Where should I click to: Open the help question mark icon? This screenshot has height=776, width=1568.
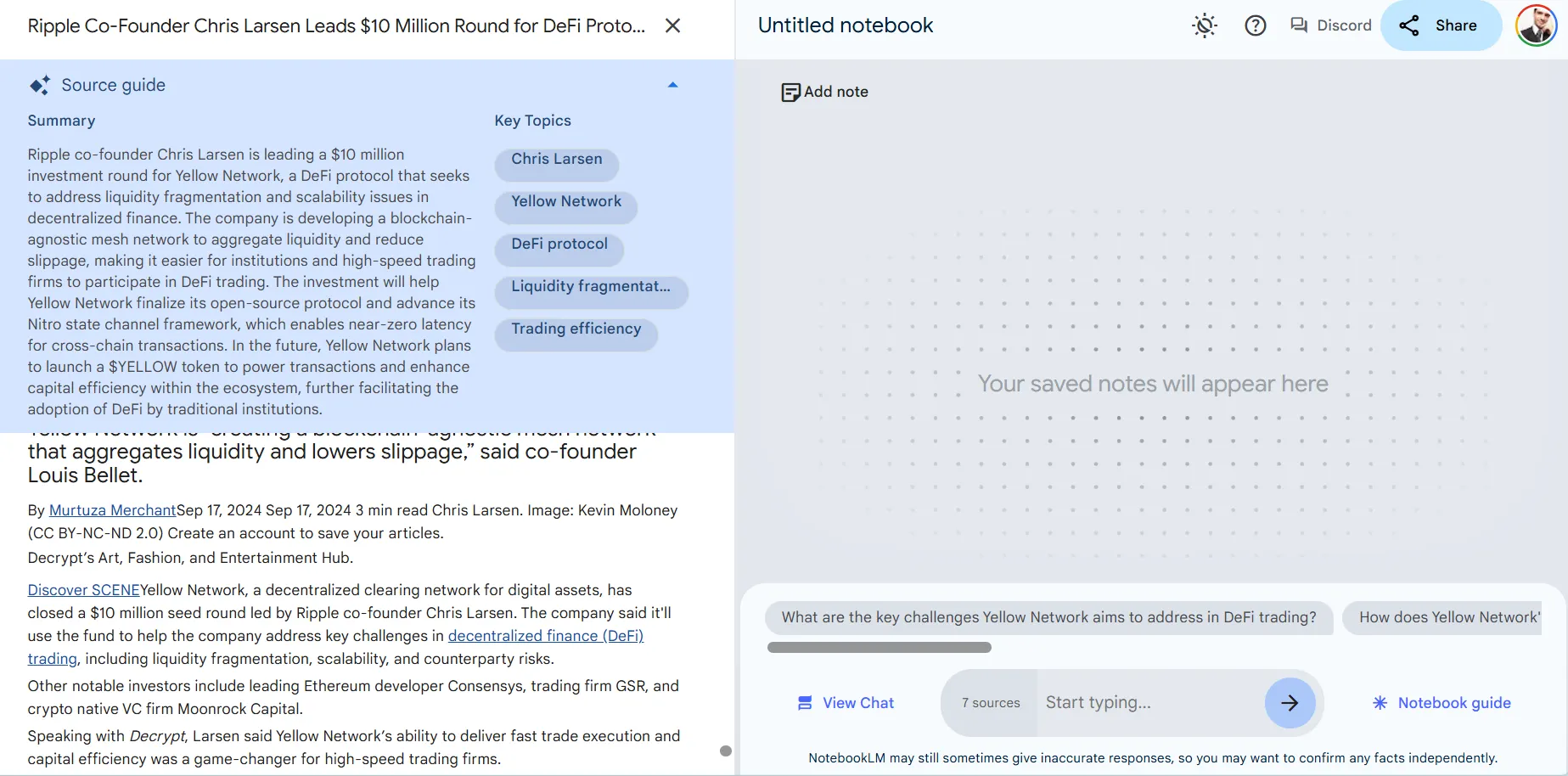(1255, 25)
